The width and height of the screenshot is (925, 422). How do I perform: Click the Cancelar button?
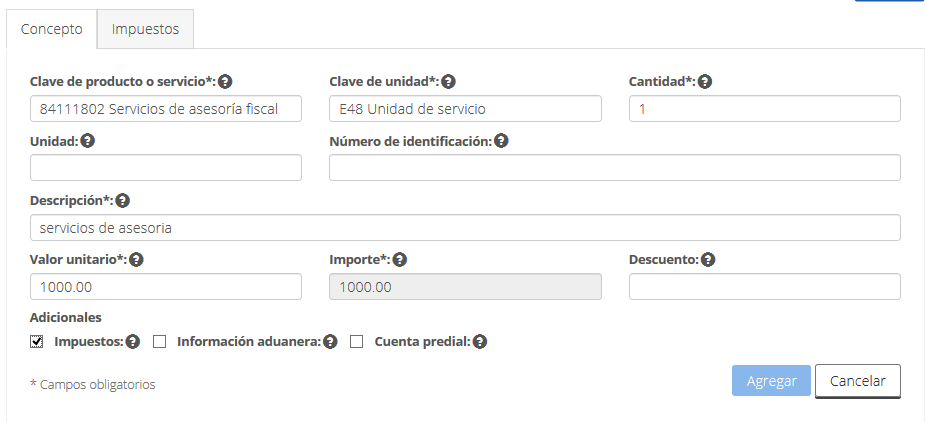pos(858,381)
